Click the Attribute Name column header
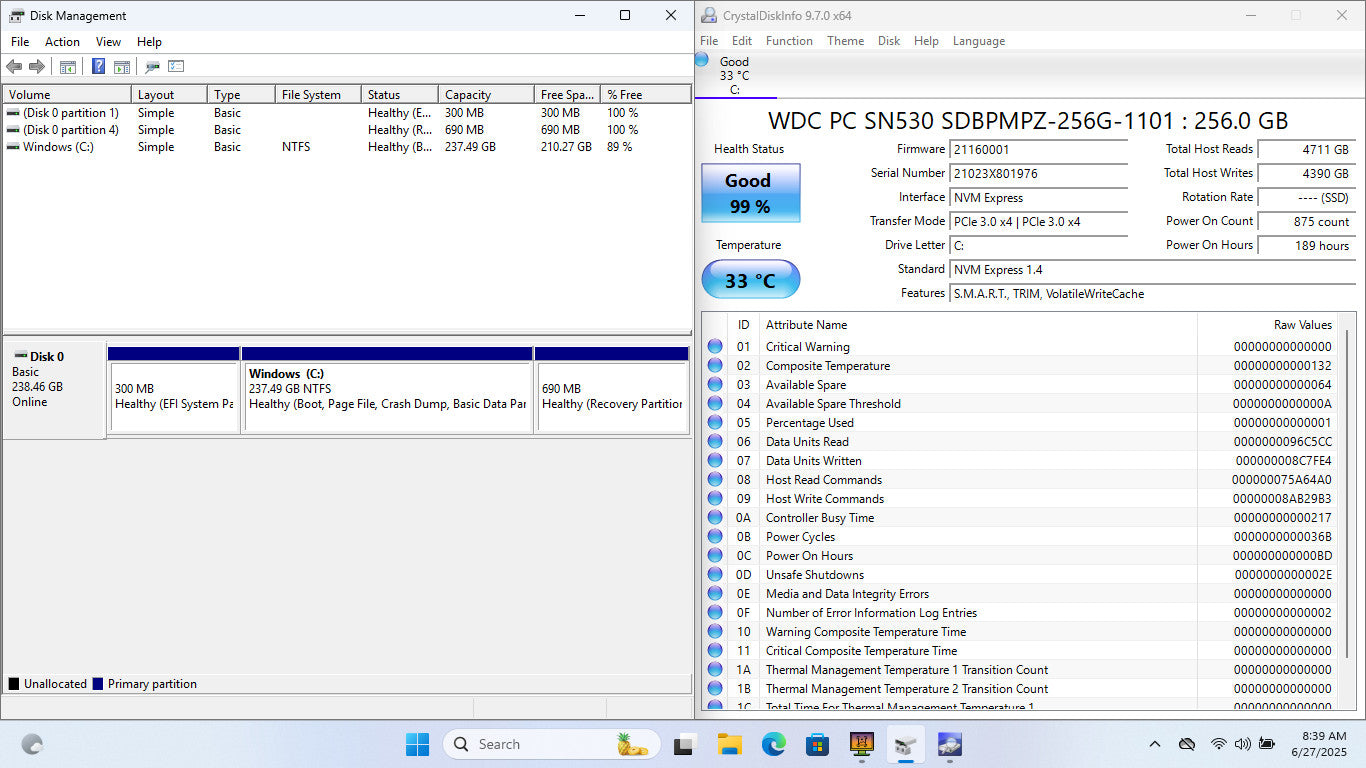 click(979, 325)
